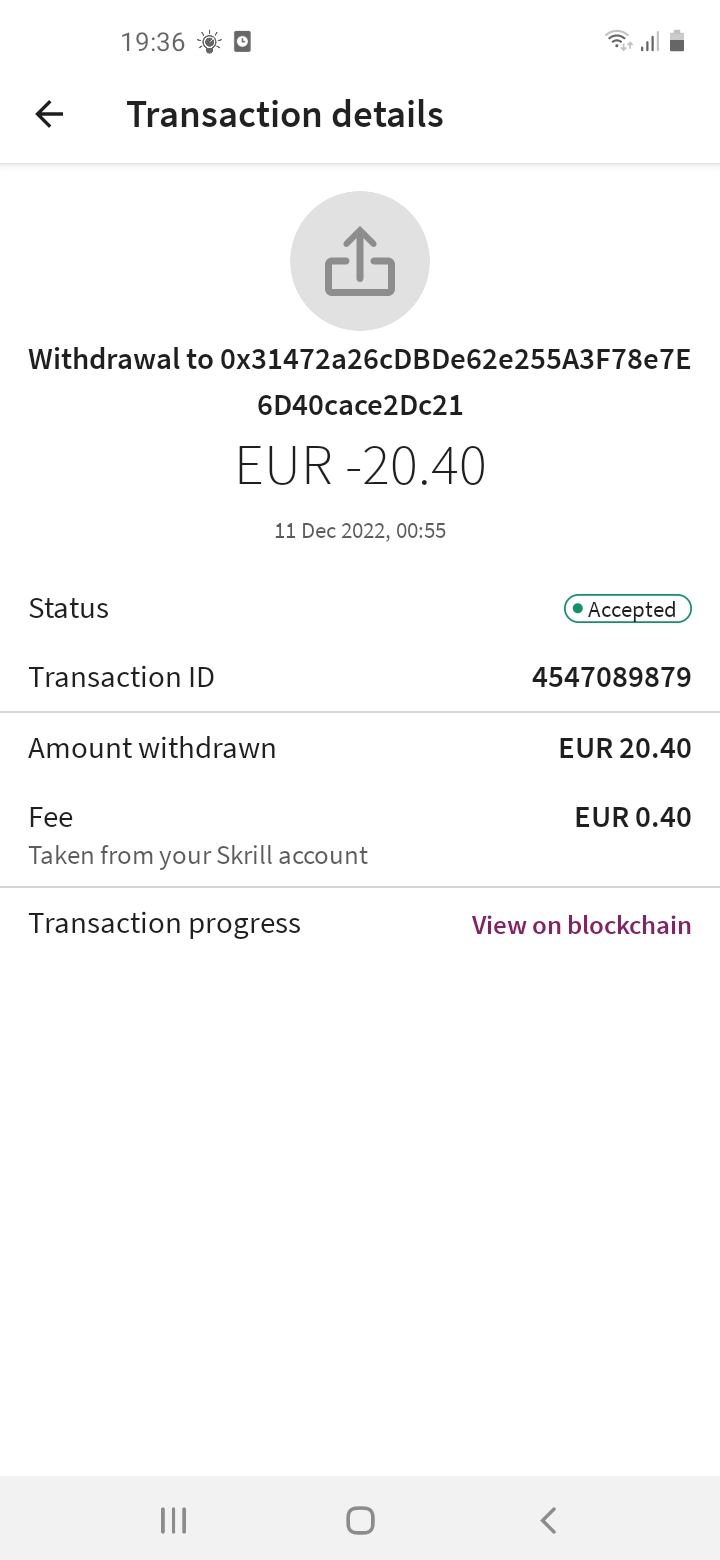This screenshot has height=1560, width=720.
Task: Tap the mobile signal strength icon
Action: pyautogui.click(x=650, y=42)
